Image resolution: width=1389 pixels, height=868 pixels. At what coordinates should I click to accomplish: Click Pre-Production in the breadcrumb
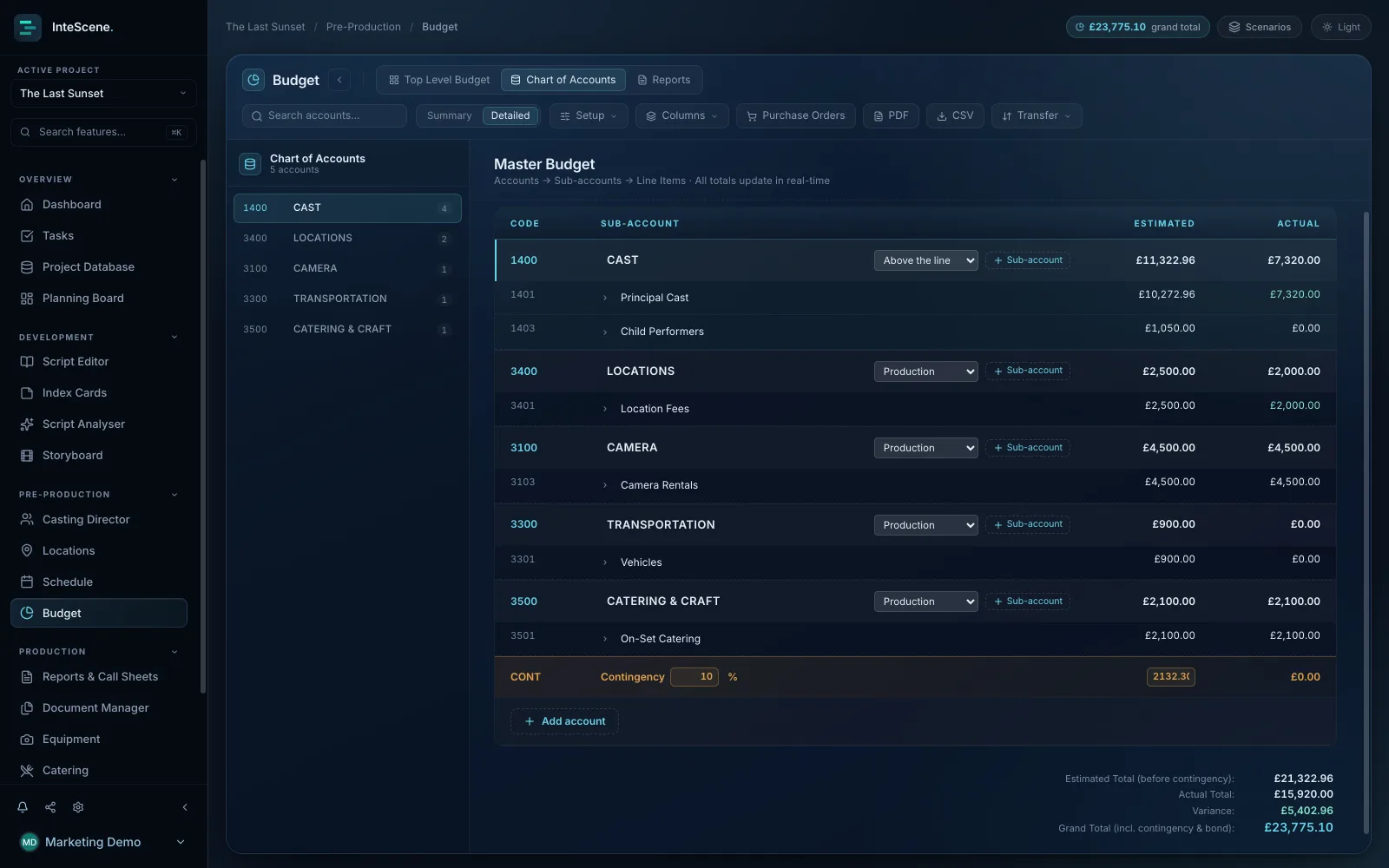pyautogui.click(x=364, y=27)
